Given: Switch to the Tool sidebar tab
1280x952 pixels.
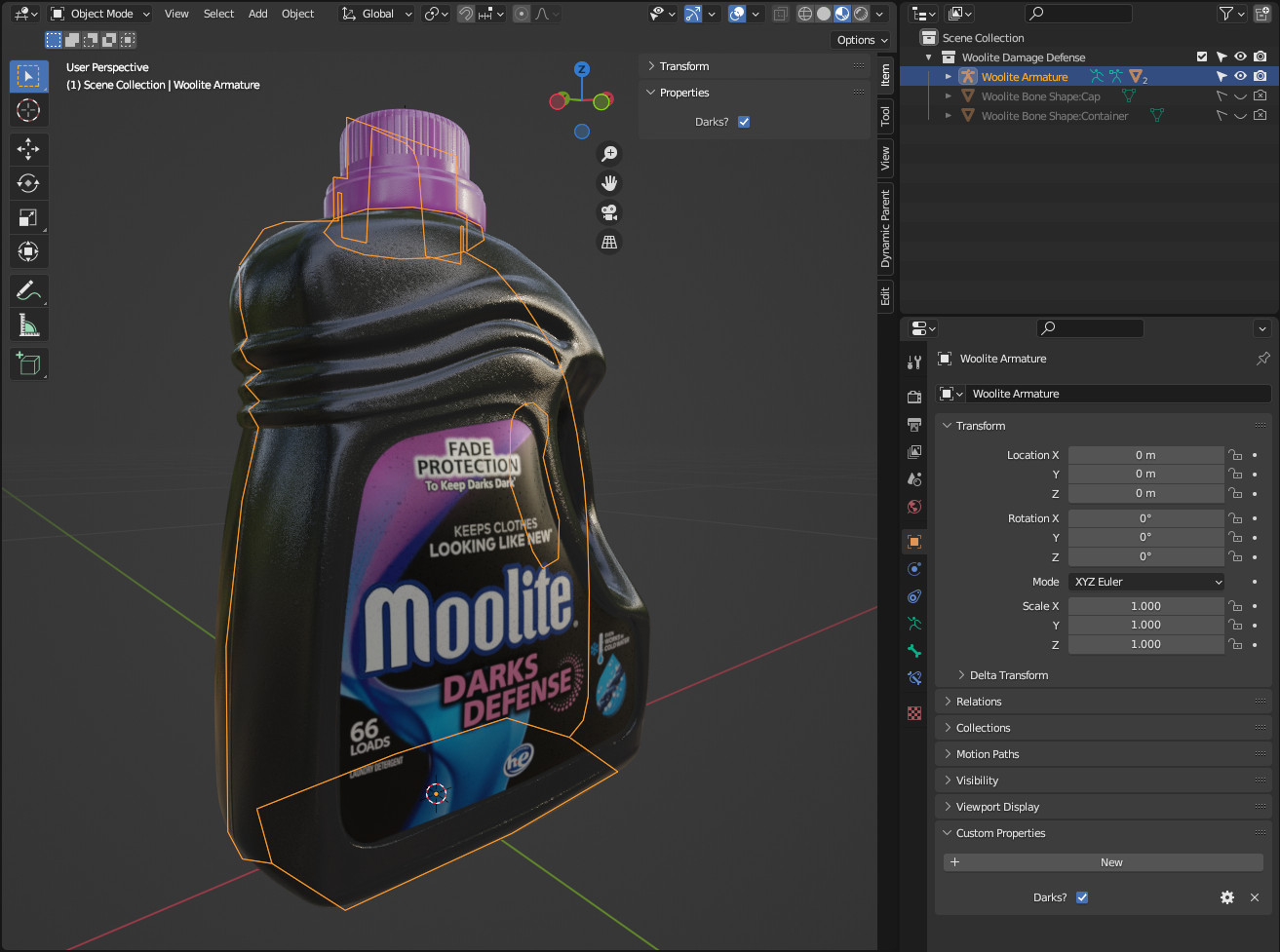Looking at the screenshot, I should coord(885,116).
